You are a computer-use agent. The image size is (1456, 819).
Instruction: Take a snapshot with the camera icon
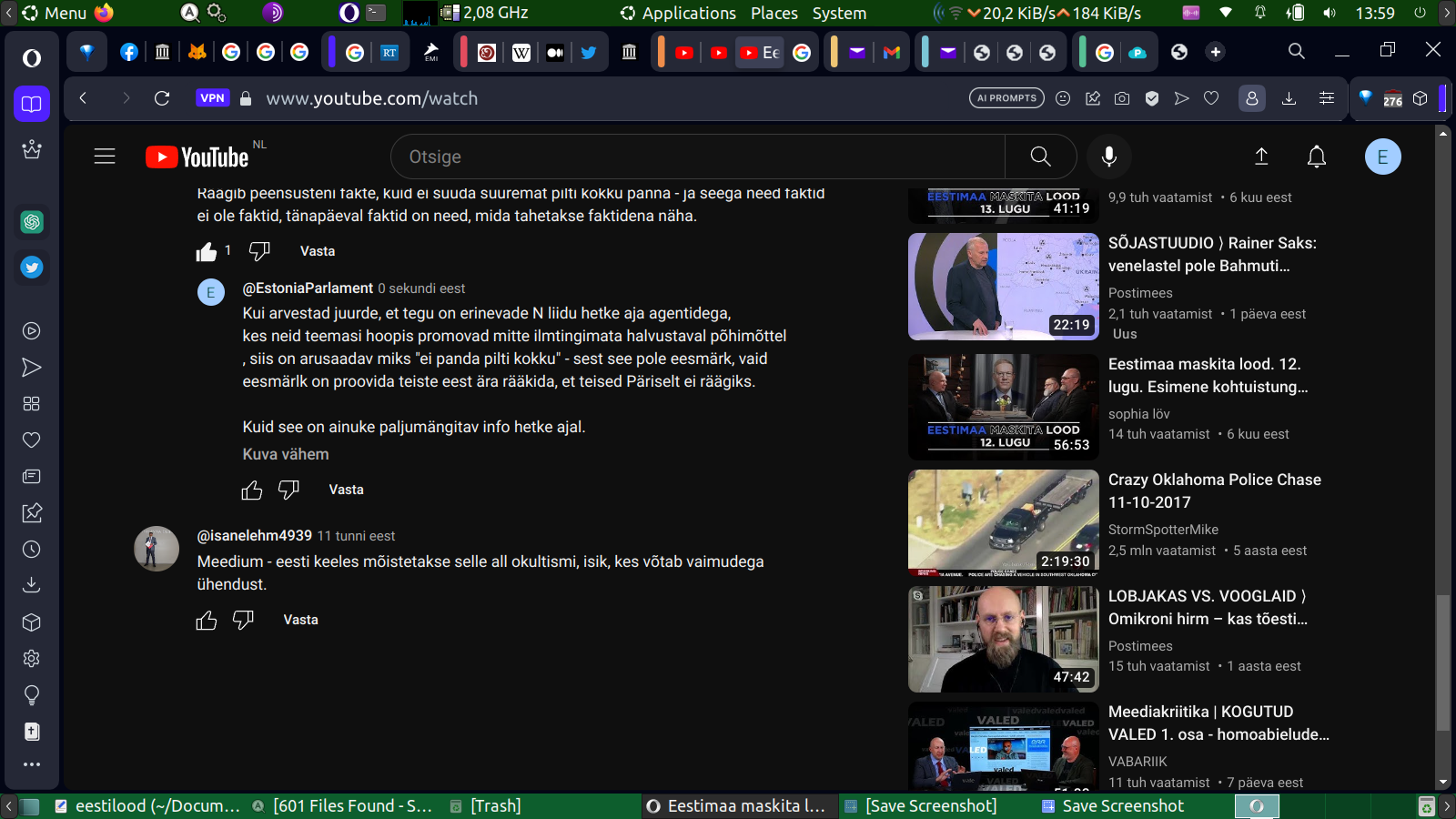pos(1122,98)
